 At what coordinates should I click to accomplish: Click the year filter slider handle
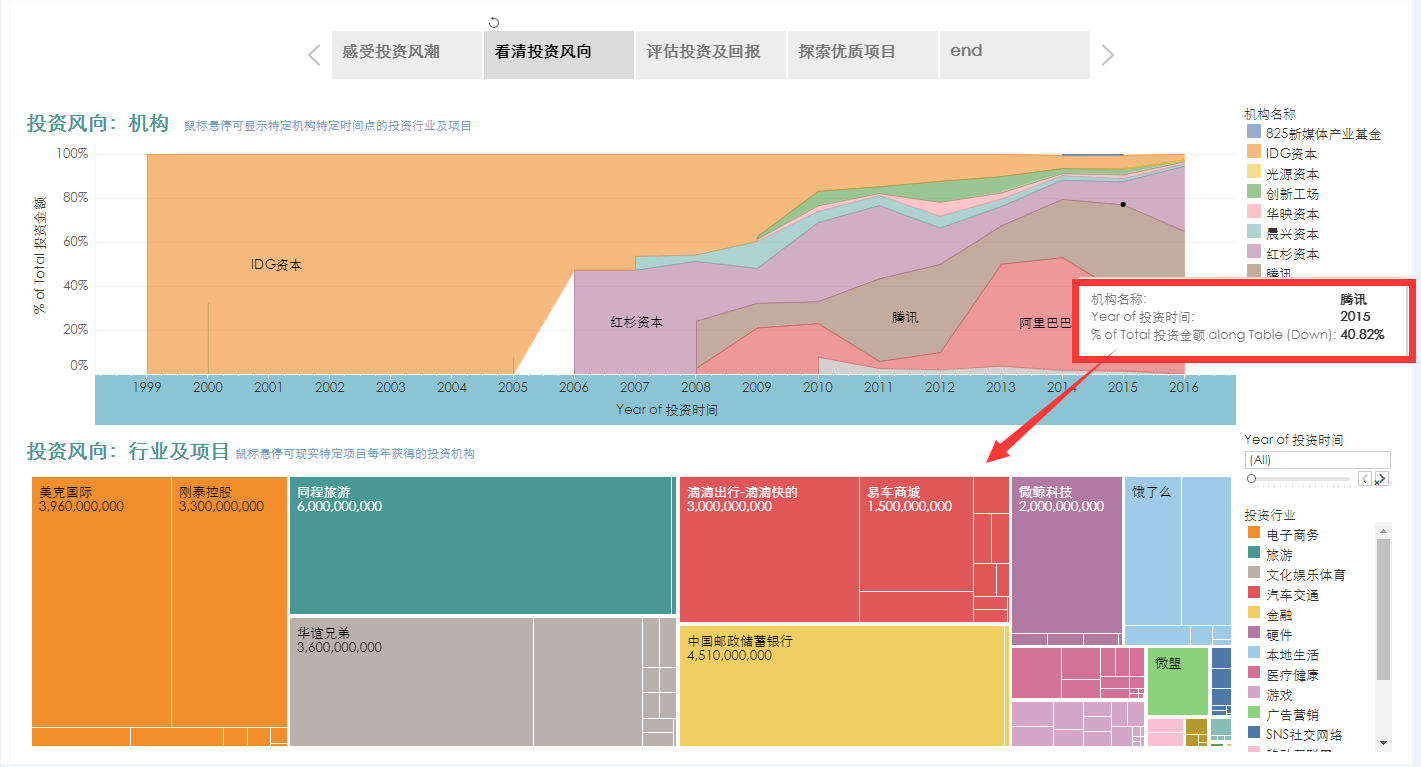point(1251,479)
